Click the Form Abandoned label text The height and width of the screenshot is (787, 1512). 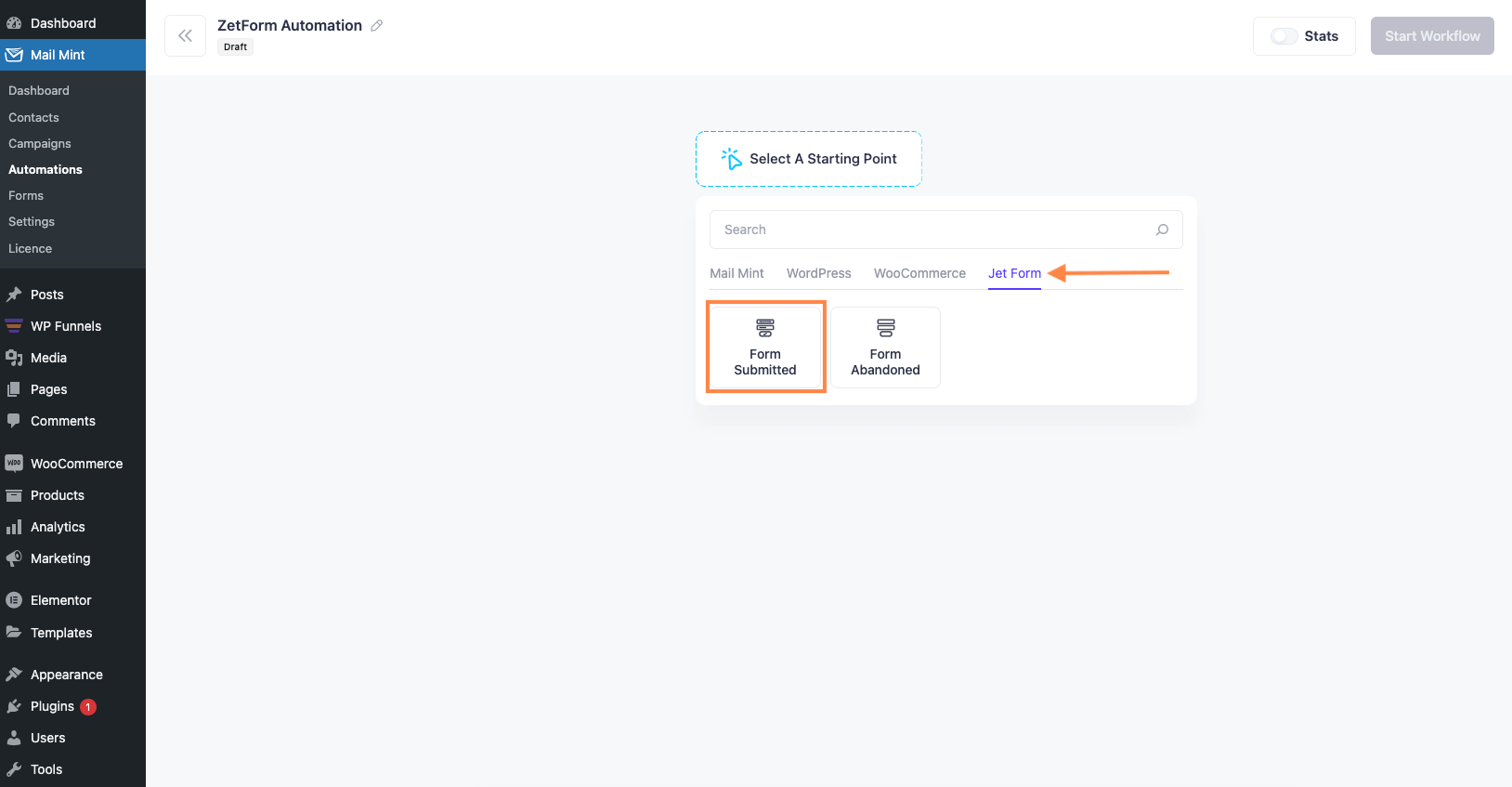886,361
